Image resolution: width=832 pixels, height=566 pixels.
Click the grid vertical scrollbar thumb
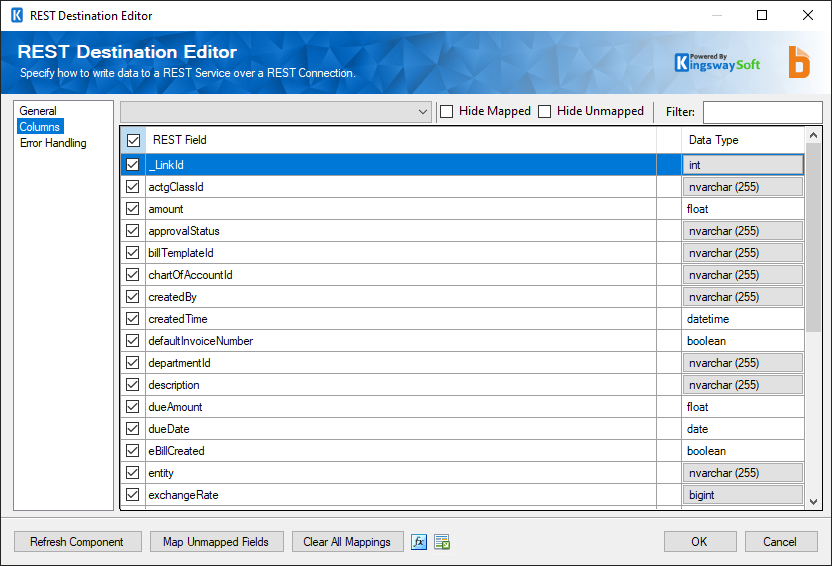pyautogui.click(x=813, y=238)
